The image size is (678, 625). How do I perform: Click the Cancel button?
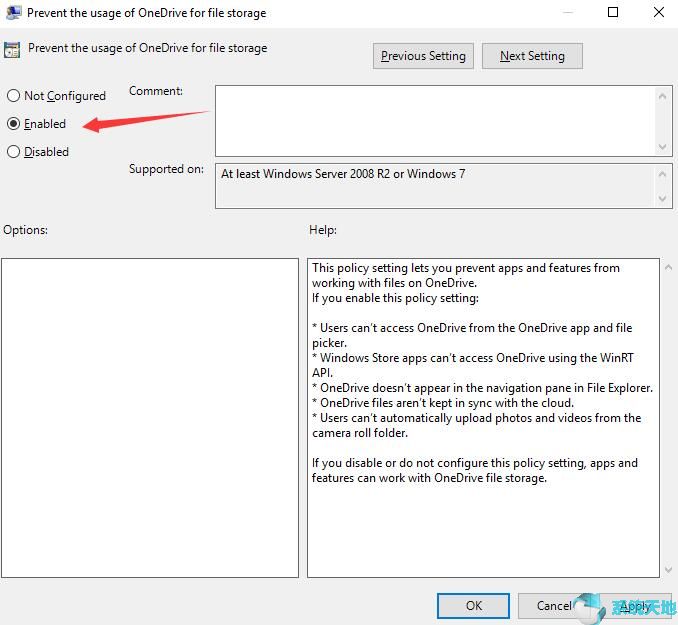click(x=553, y=606)
